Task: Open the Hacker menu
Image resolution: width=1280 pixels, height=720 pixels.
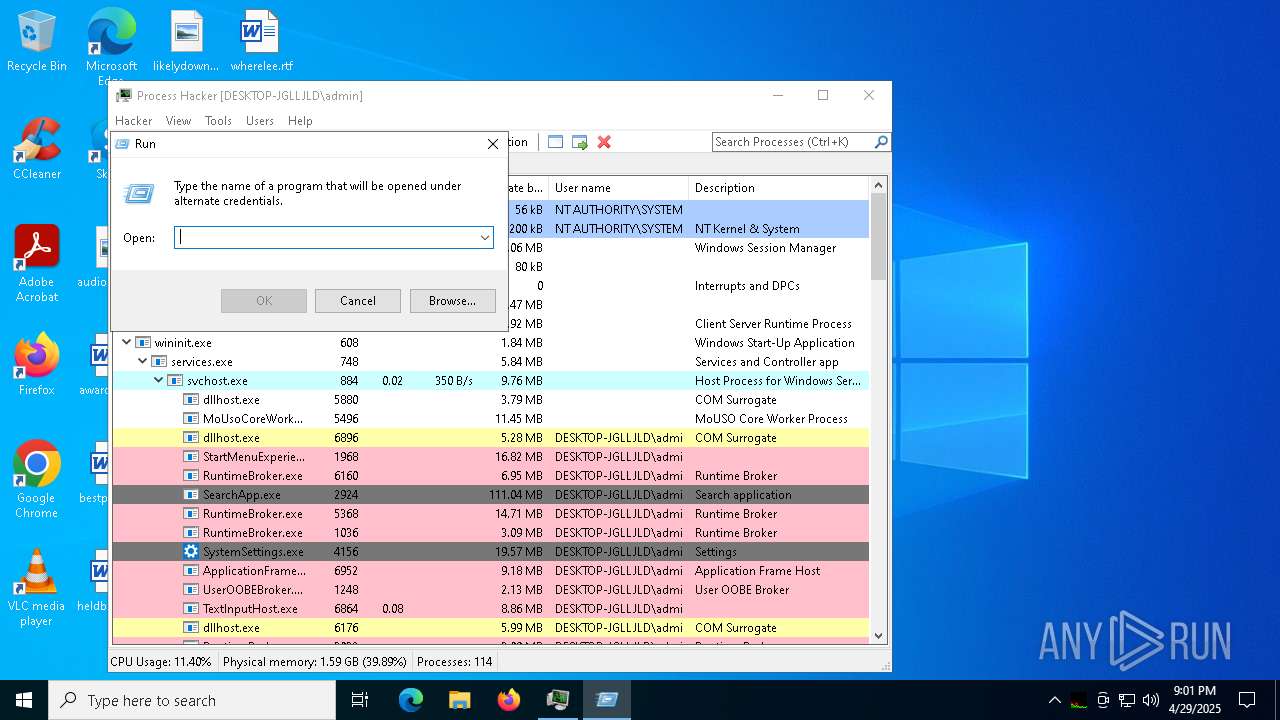Action: 134,121
